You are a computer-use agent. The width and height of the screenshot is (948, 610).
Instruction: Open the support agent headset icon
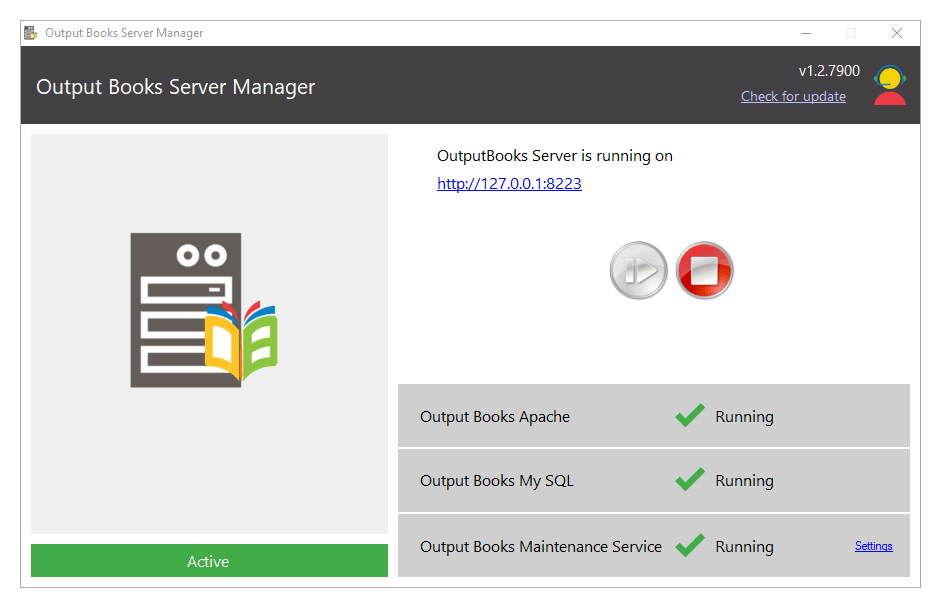tap(890, 85)
